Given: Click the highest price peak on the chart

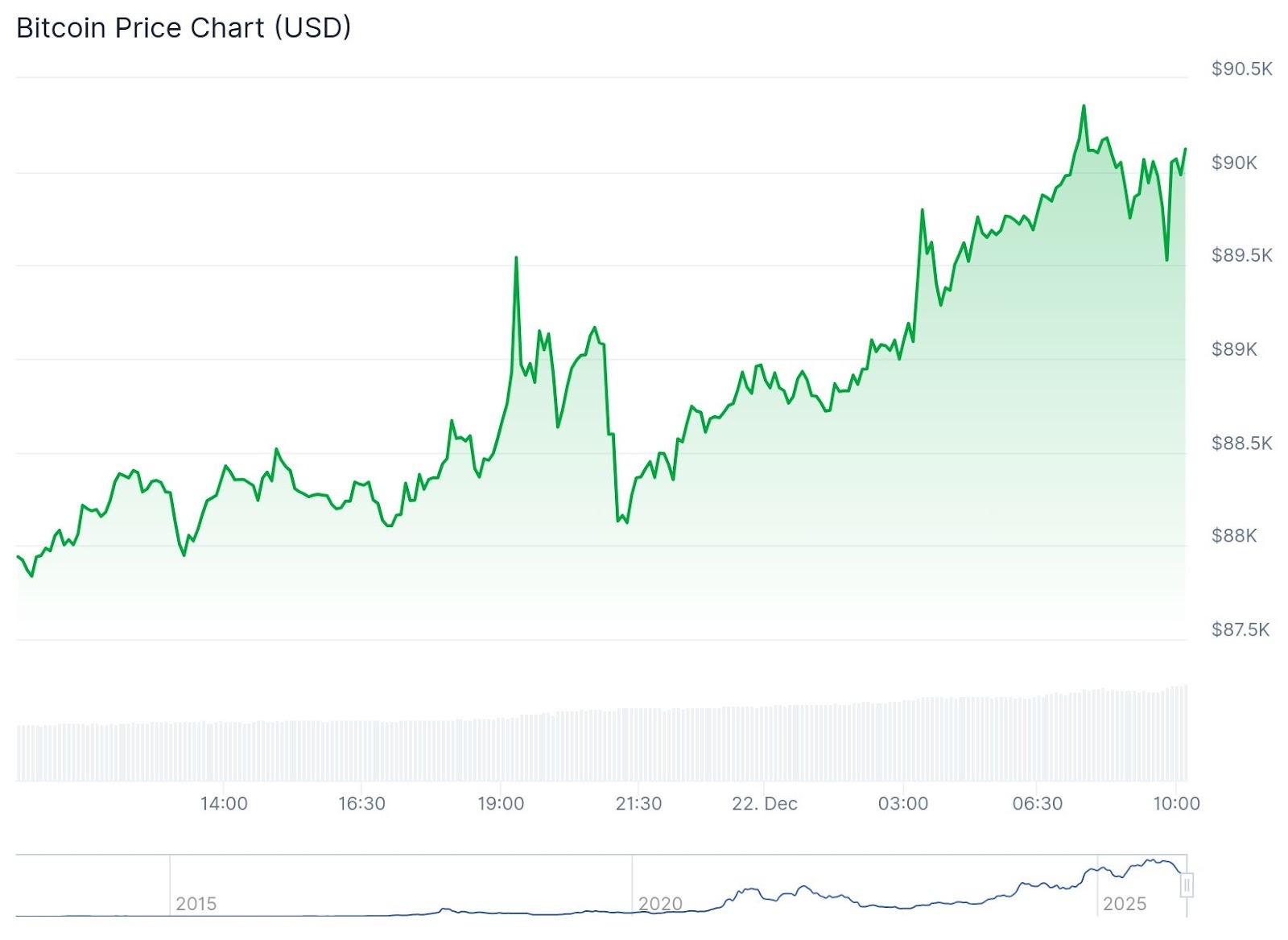Looking at the screenshot, I should (1084, 106).
